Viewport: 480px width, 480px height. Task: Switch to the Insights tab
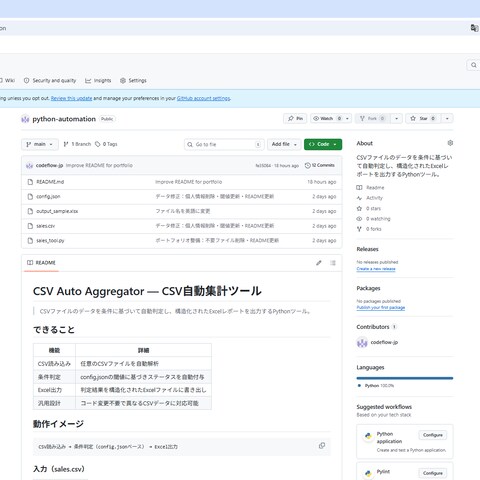pos(98,80)
